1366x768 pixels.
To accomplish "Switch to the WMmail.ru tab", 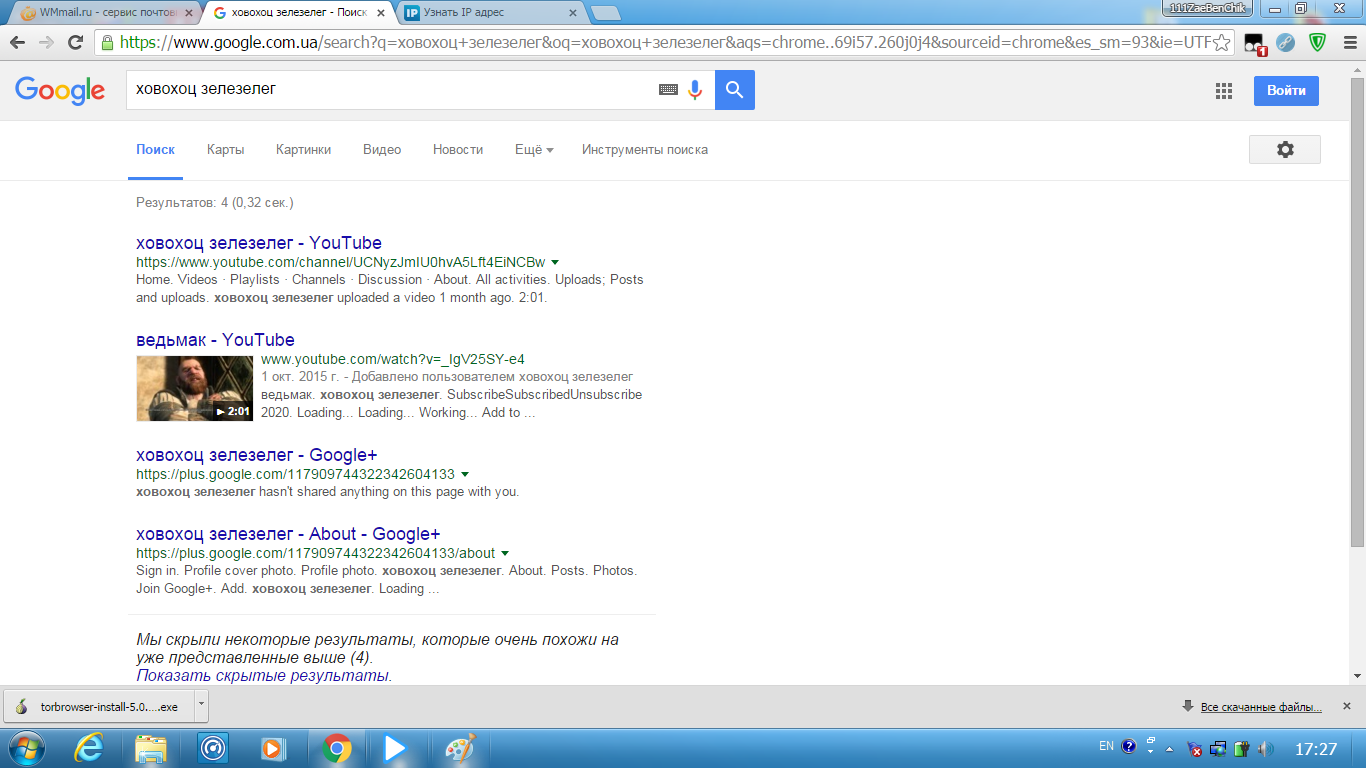I will pyautogui.click(x=104, y=13).
